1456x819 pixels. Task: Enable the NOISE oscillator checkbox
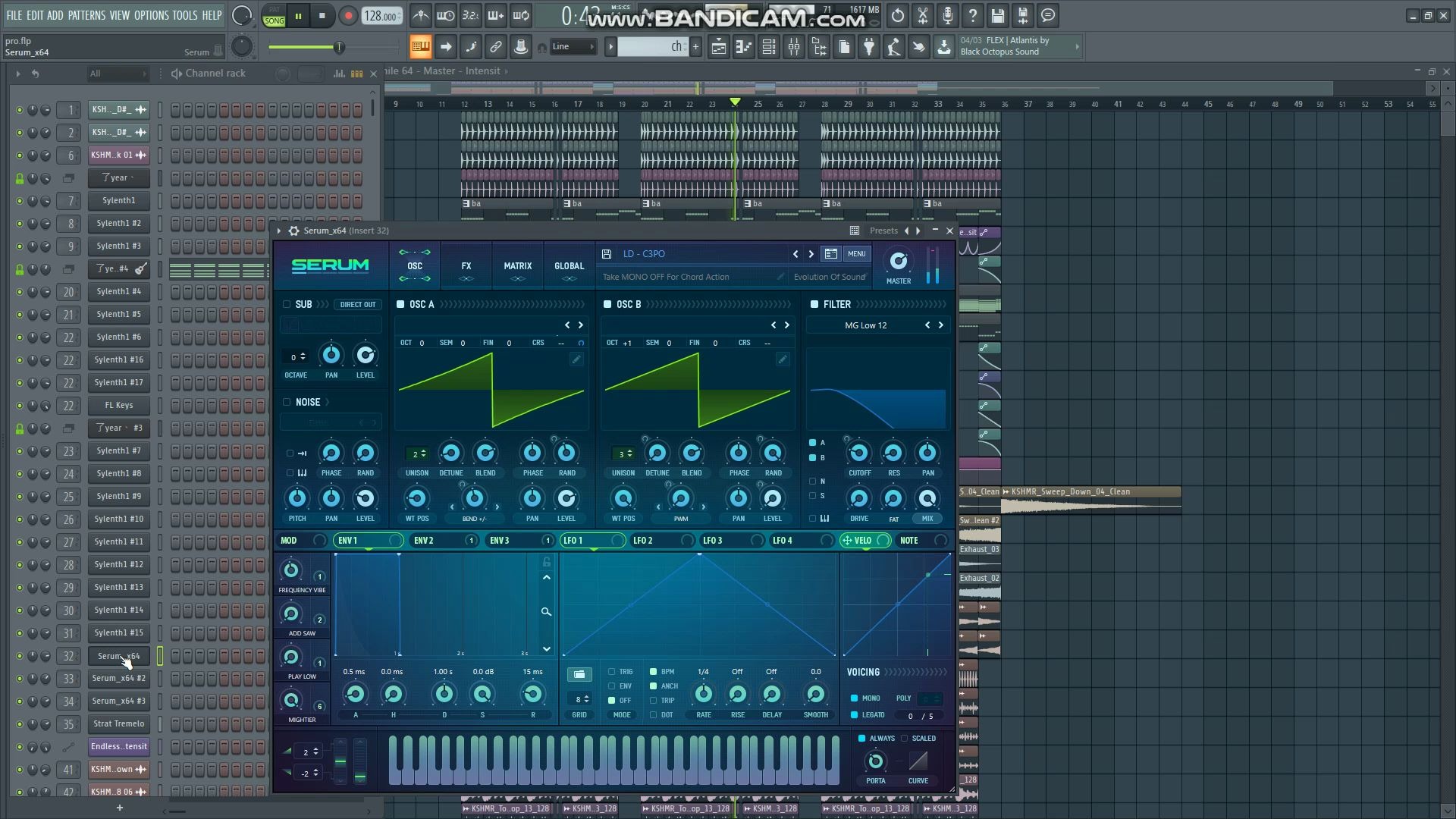coord(287,402)
